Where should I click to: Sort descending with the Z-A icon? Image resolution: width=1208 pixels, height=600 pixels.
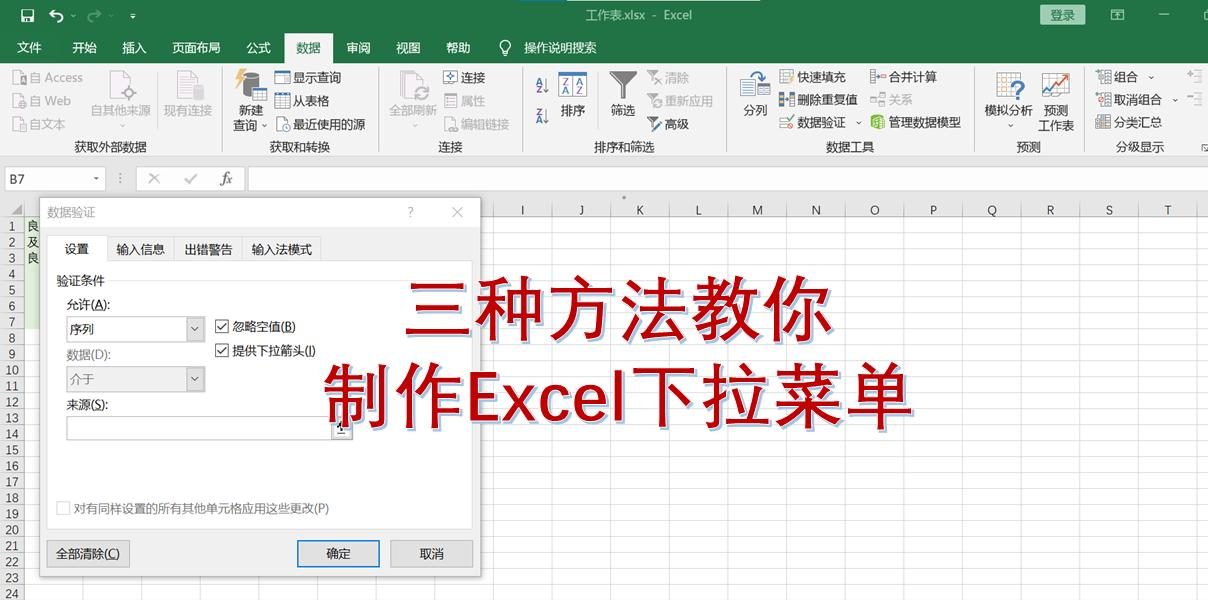[x=542, y=115]
